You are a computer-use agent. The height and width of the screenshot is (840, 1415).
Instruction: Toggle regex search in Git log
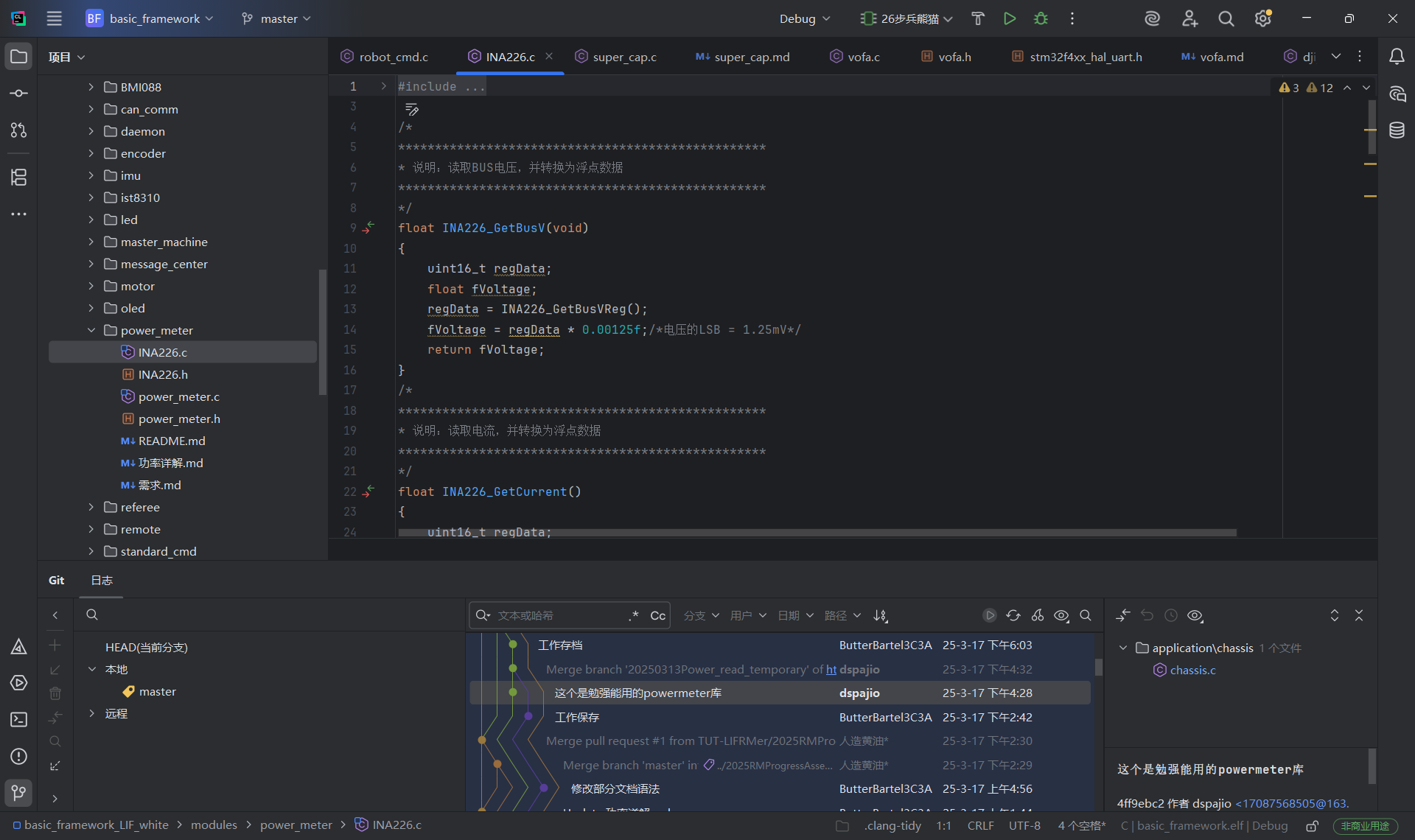coord(633,616)
